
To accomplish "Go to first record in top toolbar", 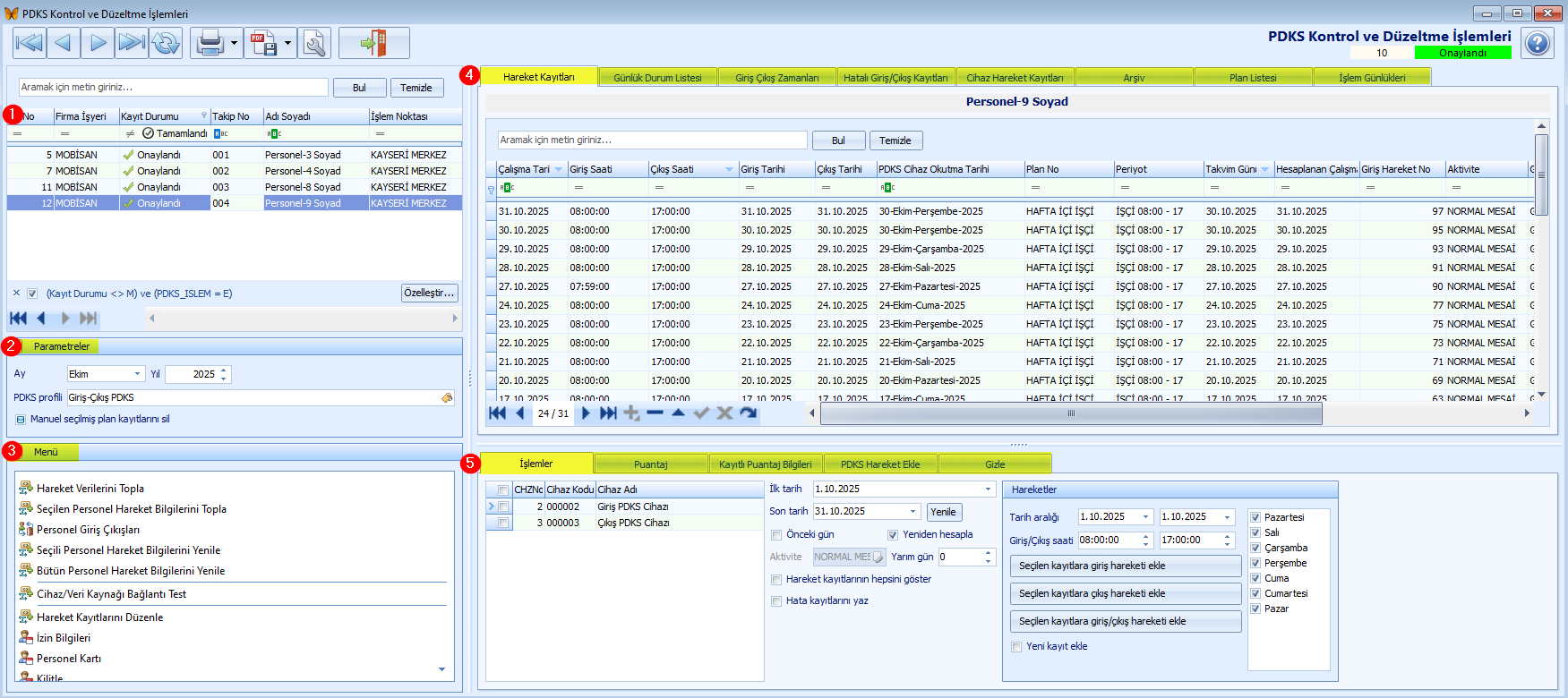I will click(29, 43).
